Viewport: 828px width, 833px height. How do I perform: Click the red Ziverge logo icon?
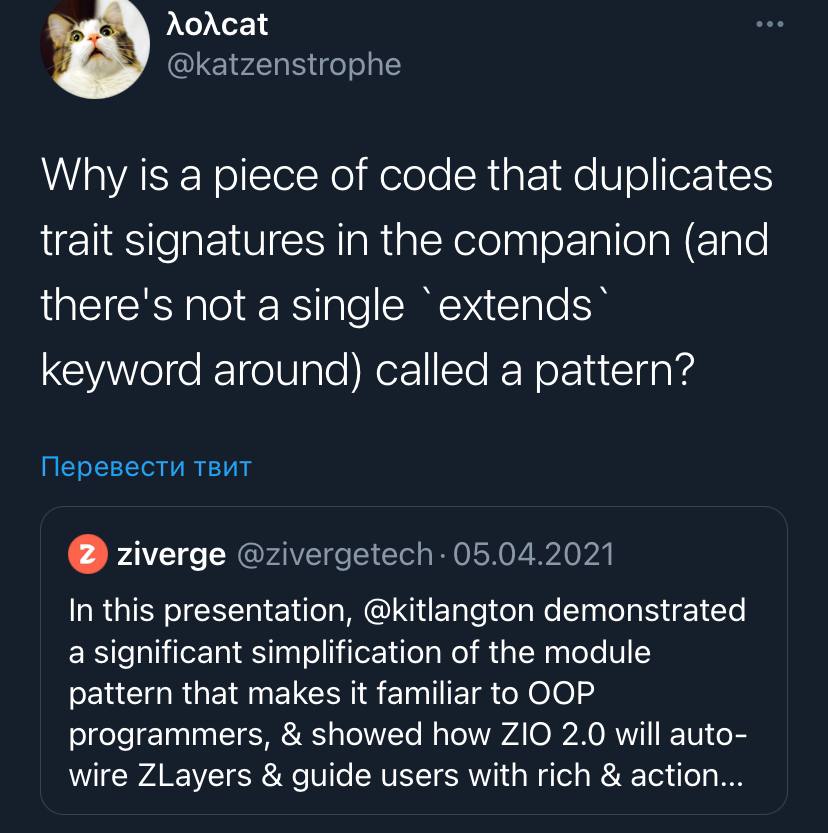click(x=87, y=555)
